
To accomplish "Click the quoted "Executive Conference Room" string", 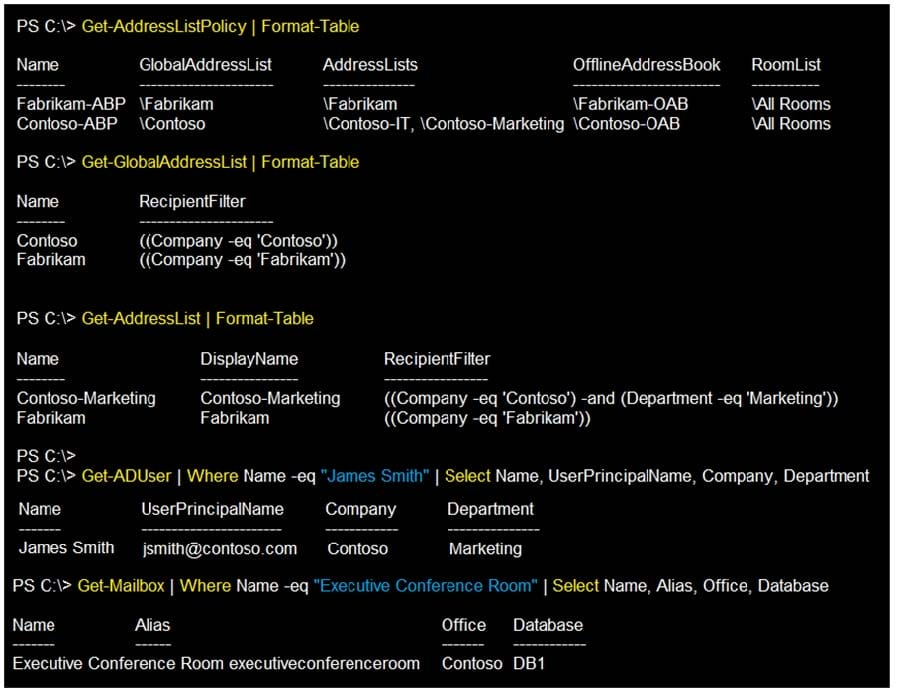I will click(x=428, y=585).
